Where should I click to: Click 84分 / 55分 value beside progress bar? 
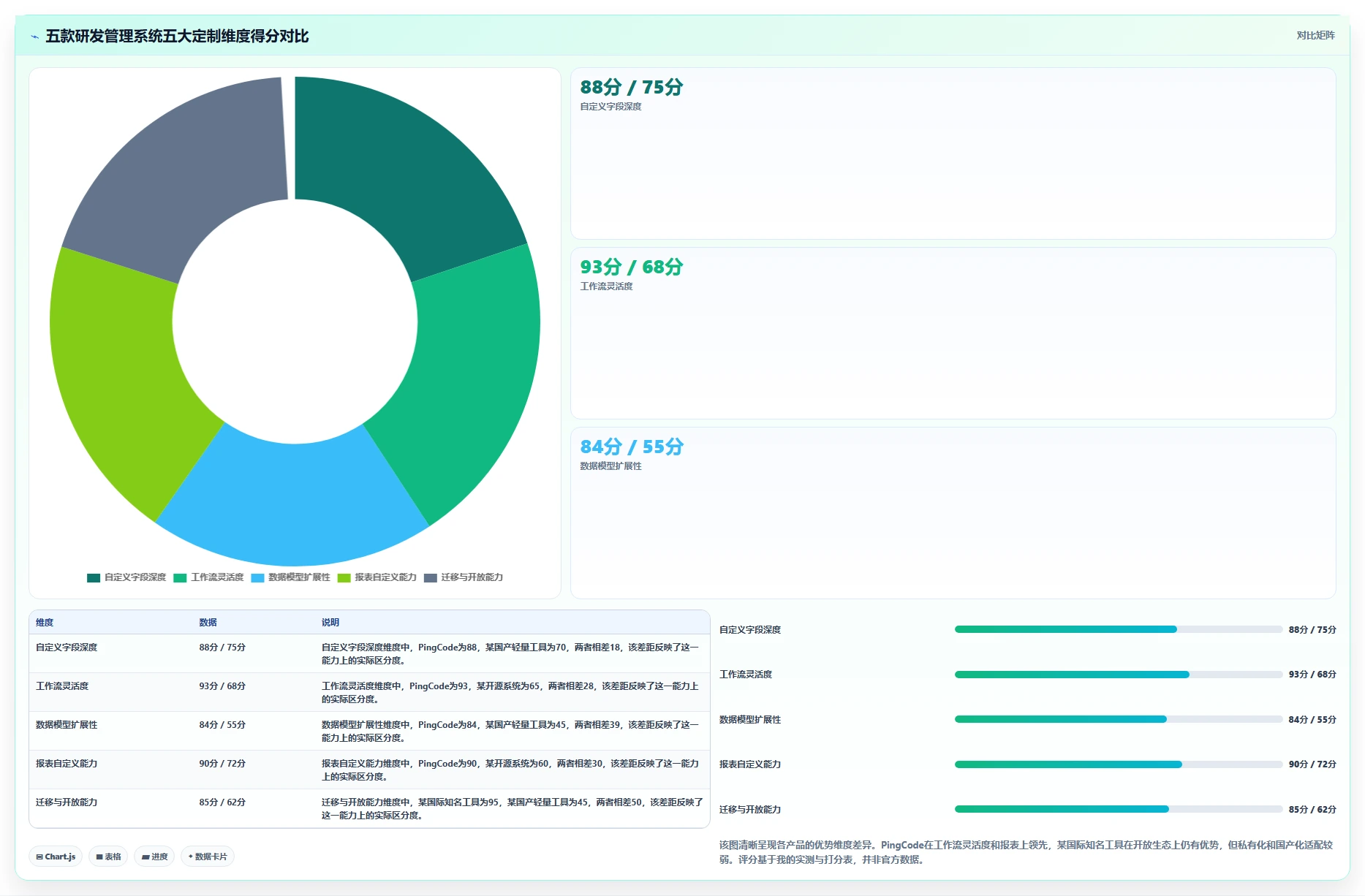coord(1312,720)
